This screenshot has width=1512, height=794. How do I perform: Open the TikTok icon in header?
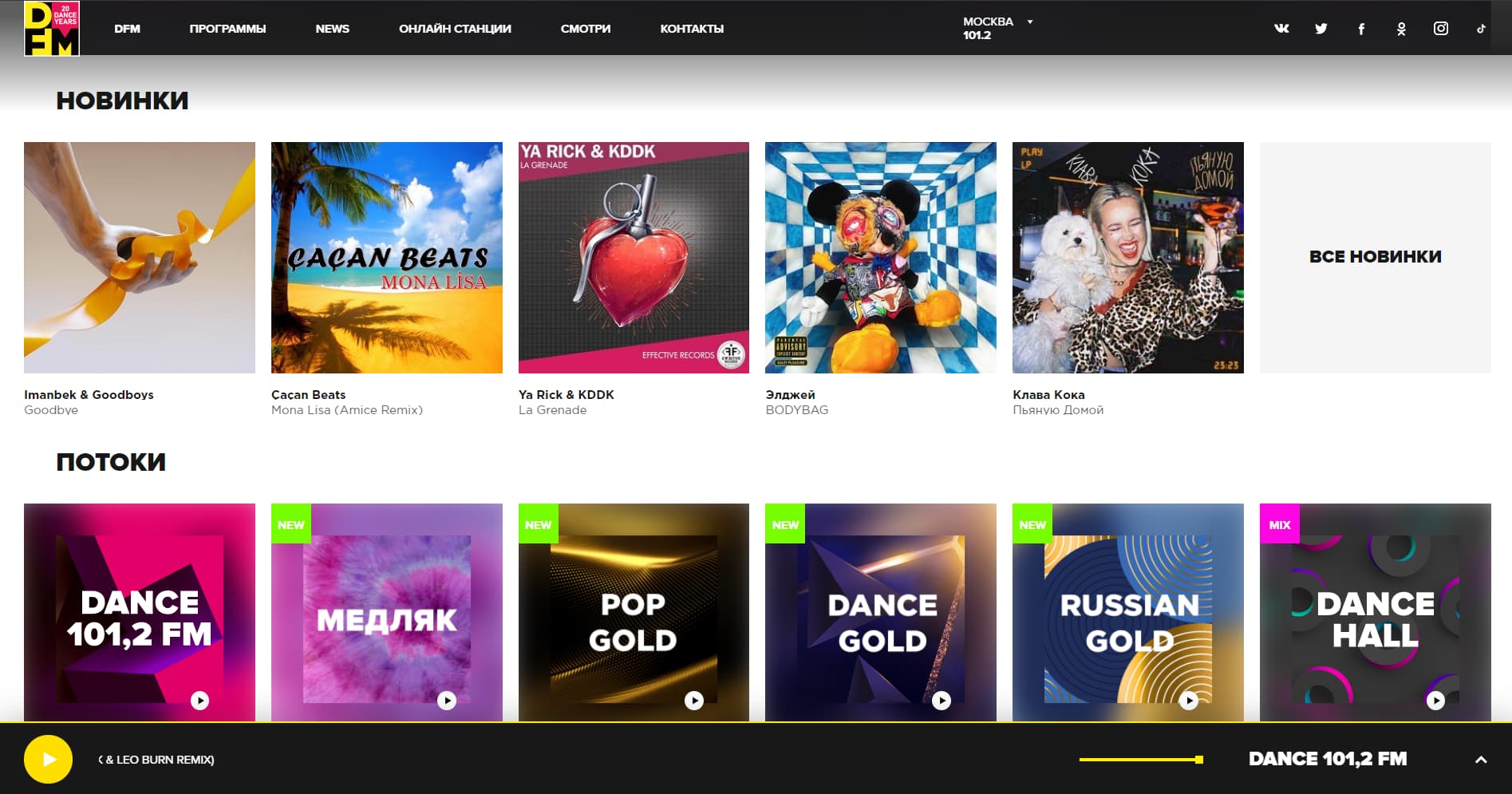pyautogui.click(x=1481, y=29)
